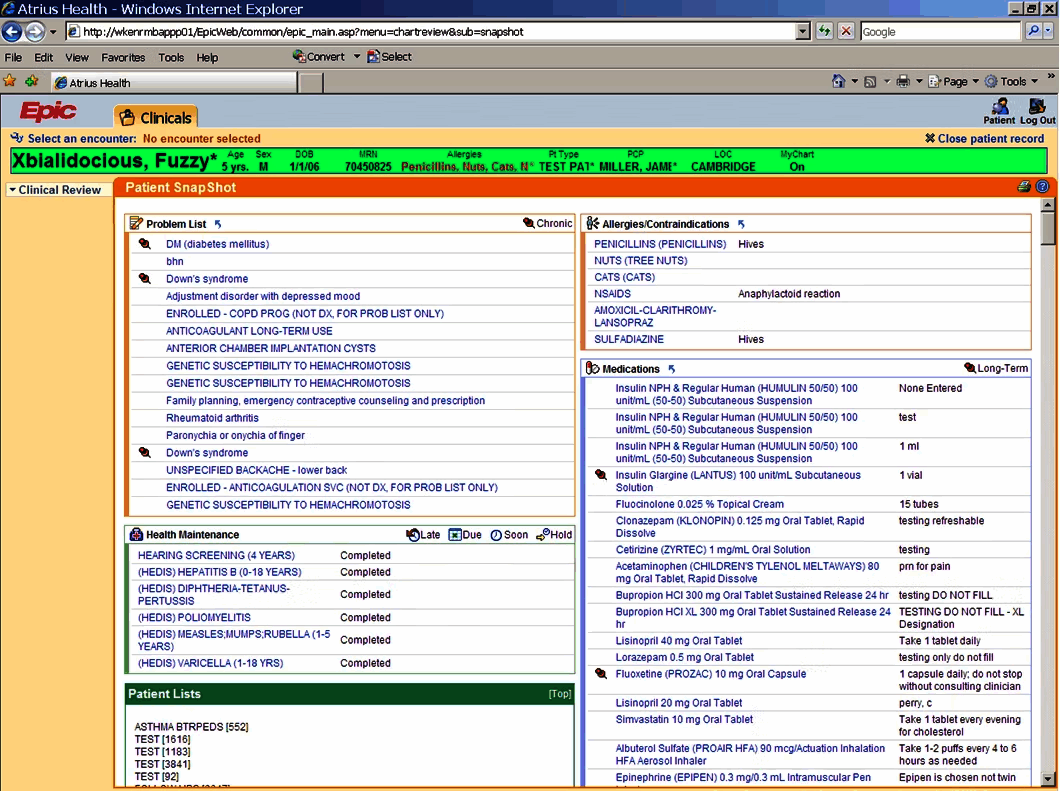1060x791 pixels.
Task: Click the [Top] link in Patient Lists
Action: tap(560, 694)
